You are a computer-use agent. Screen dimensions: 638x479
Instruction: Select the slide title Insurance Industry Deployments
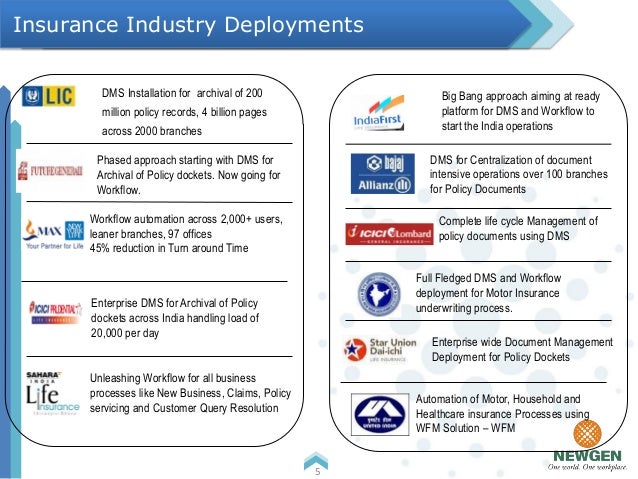188,24
